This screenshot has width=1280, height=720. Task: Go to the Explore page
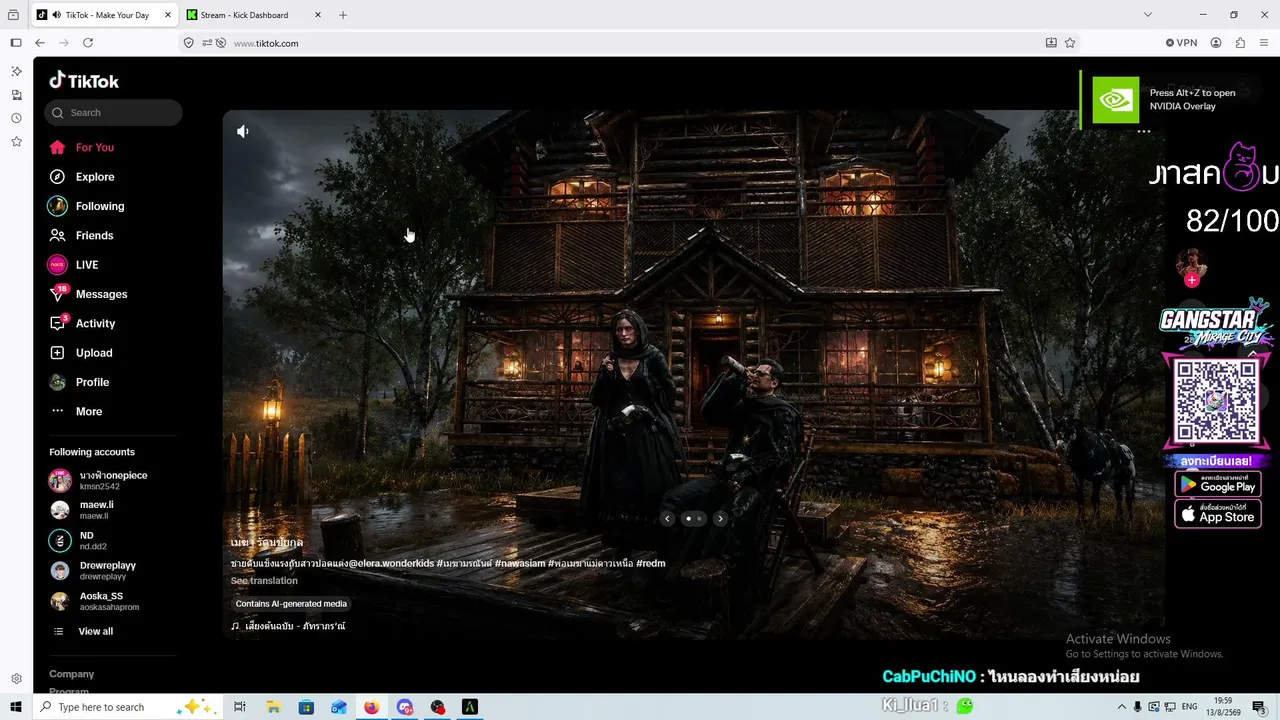[81, 177]
